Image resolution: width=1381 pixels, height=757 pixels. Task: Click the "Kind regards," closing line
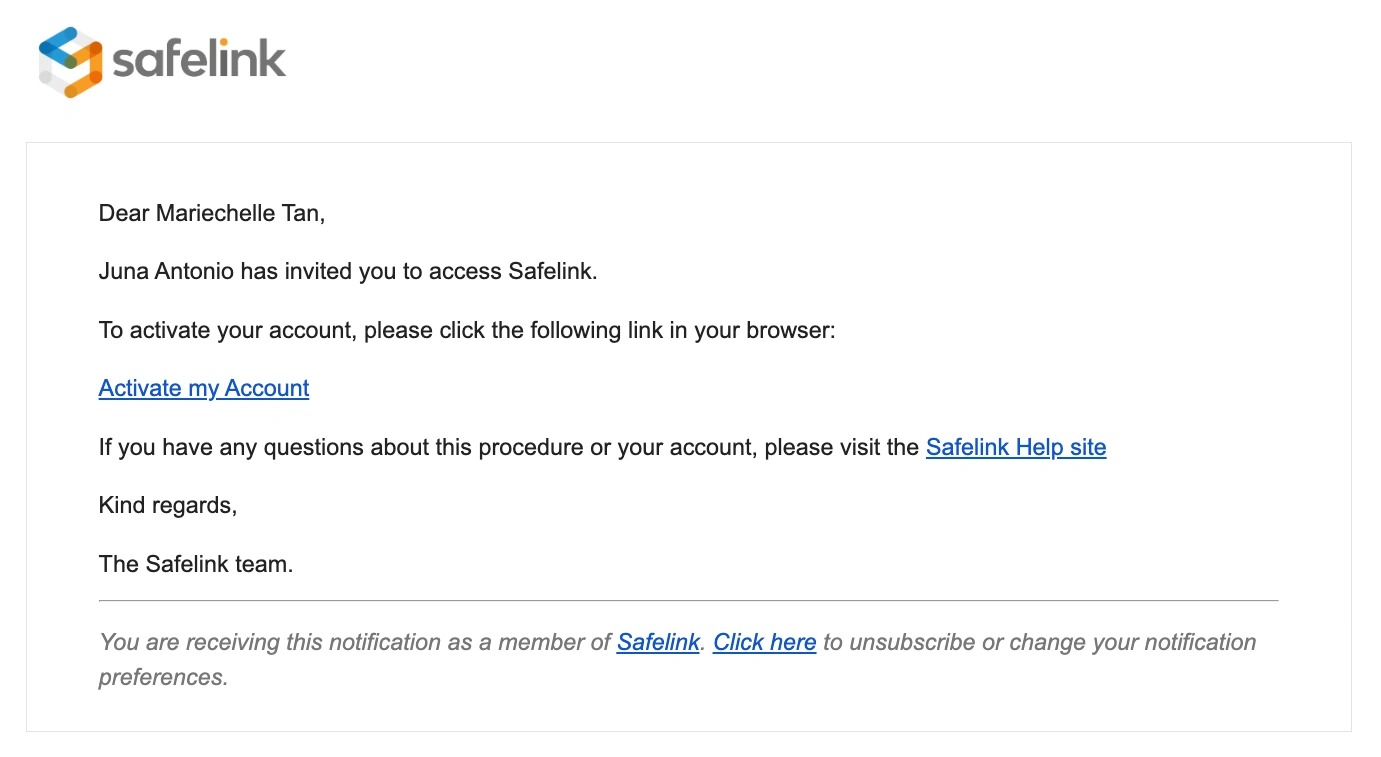pos(168,505)
